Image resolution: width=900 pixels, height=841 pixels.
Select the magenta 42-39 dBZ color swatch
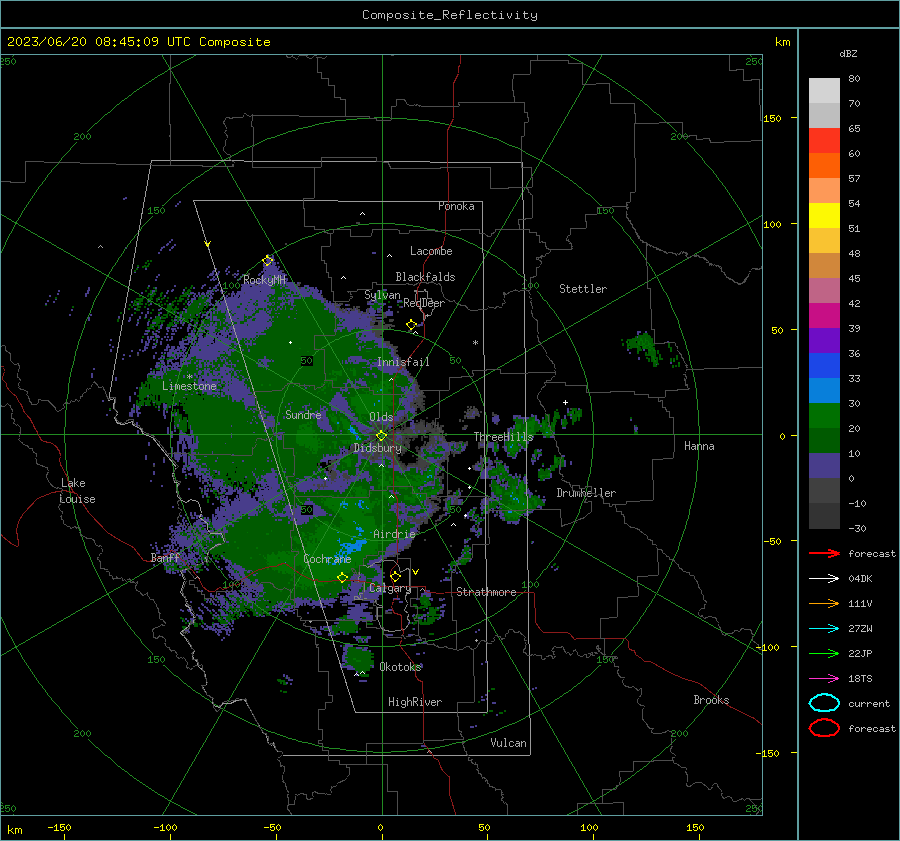(x=824, y=316)
